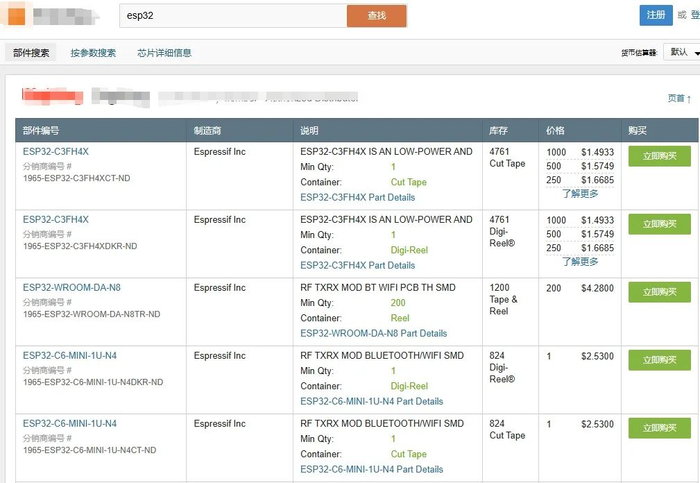Click 立即购买 for ESP32-WROOM-DA-N8
The width and height of the screenshot is (700, 483).
click(659, 292)
